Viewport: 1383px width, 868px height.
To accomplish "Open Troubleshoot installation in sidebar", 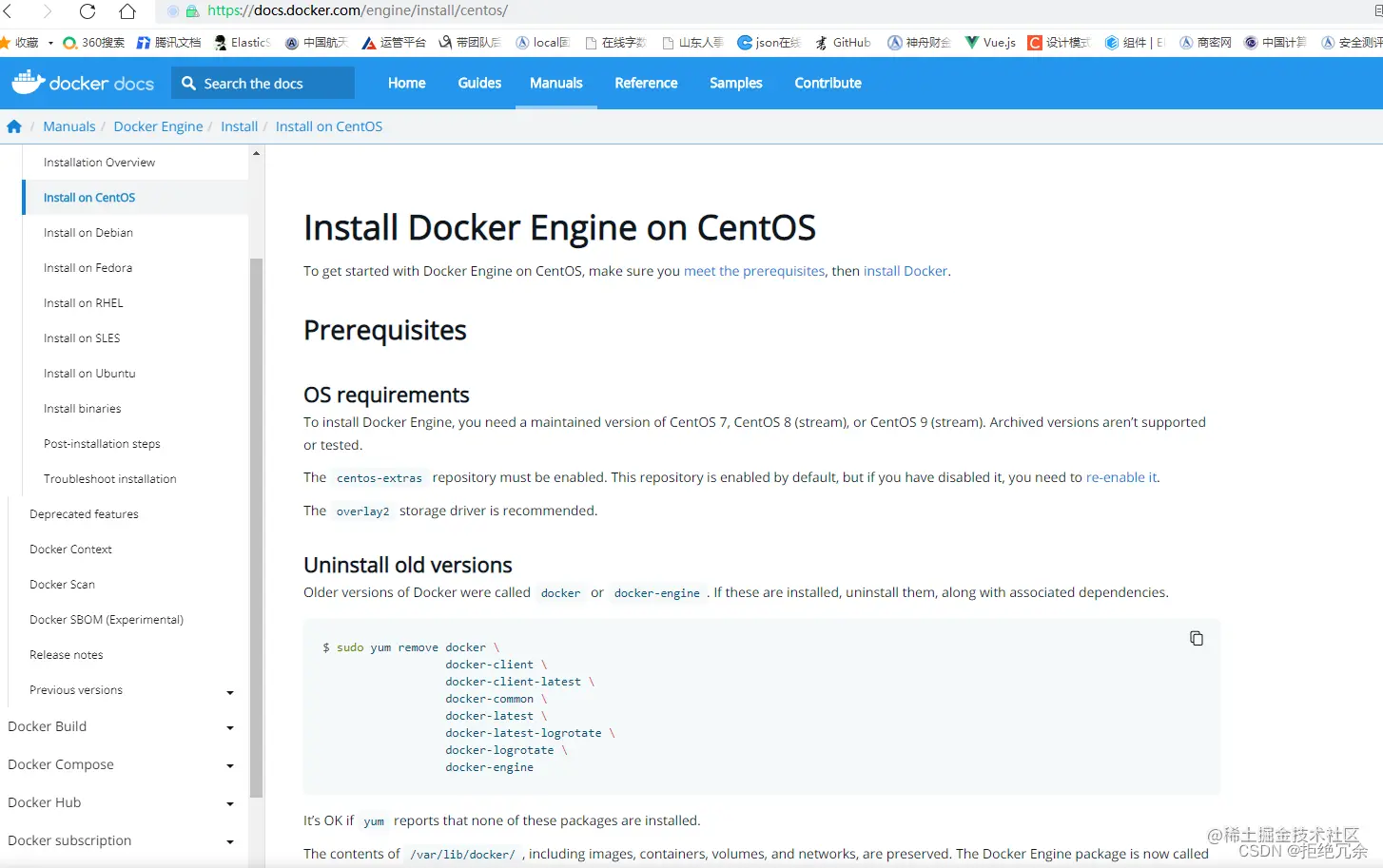I will tap(110, 479).
